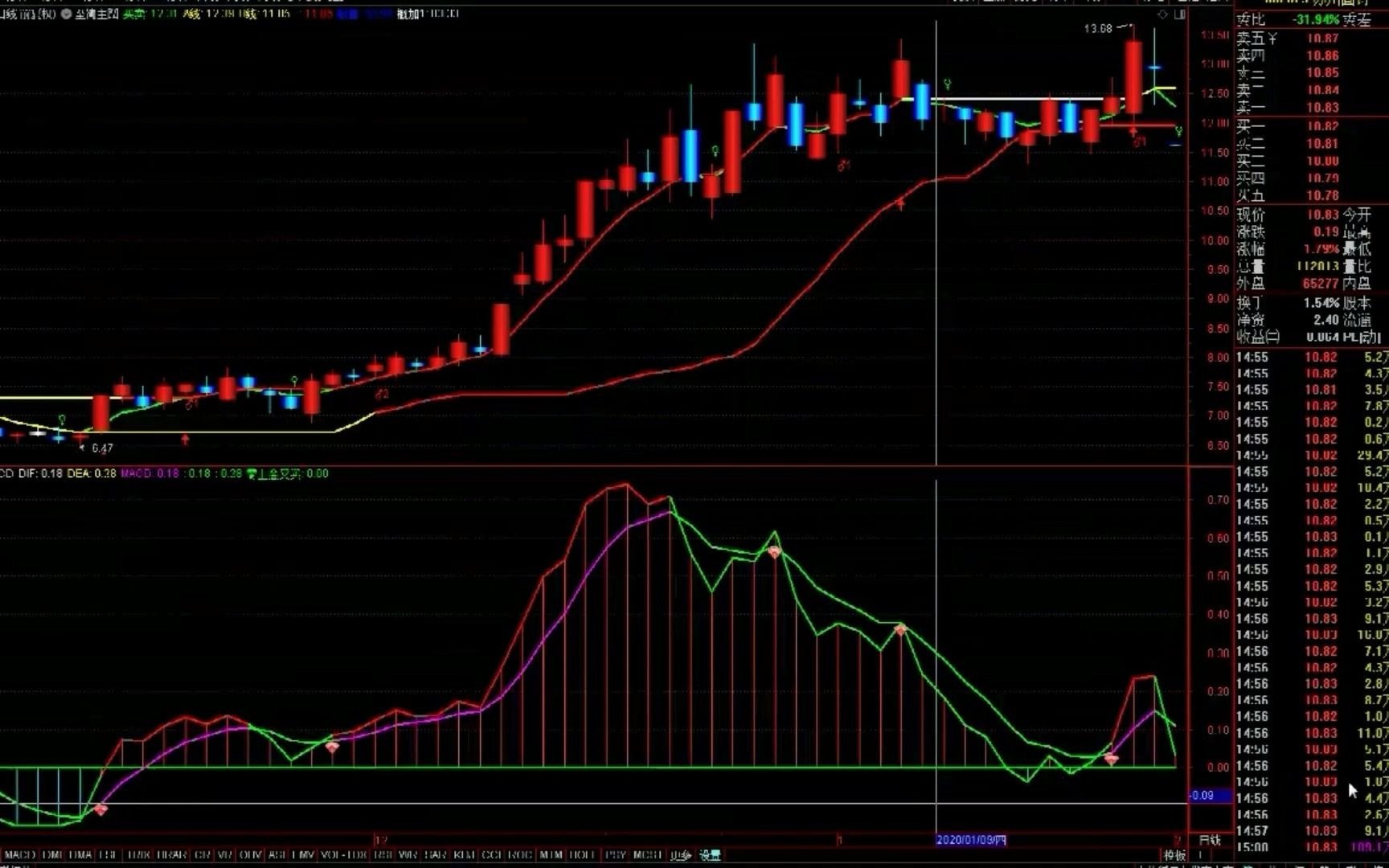The width and height of the screenshot is (1389, 868).
Task: Click the pink golden-cross marker near MACD peak
Action: (774, 552)
